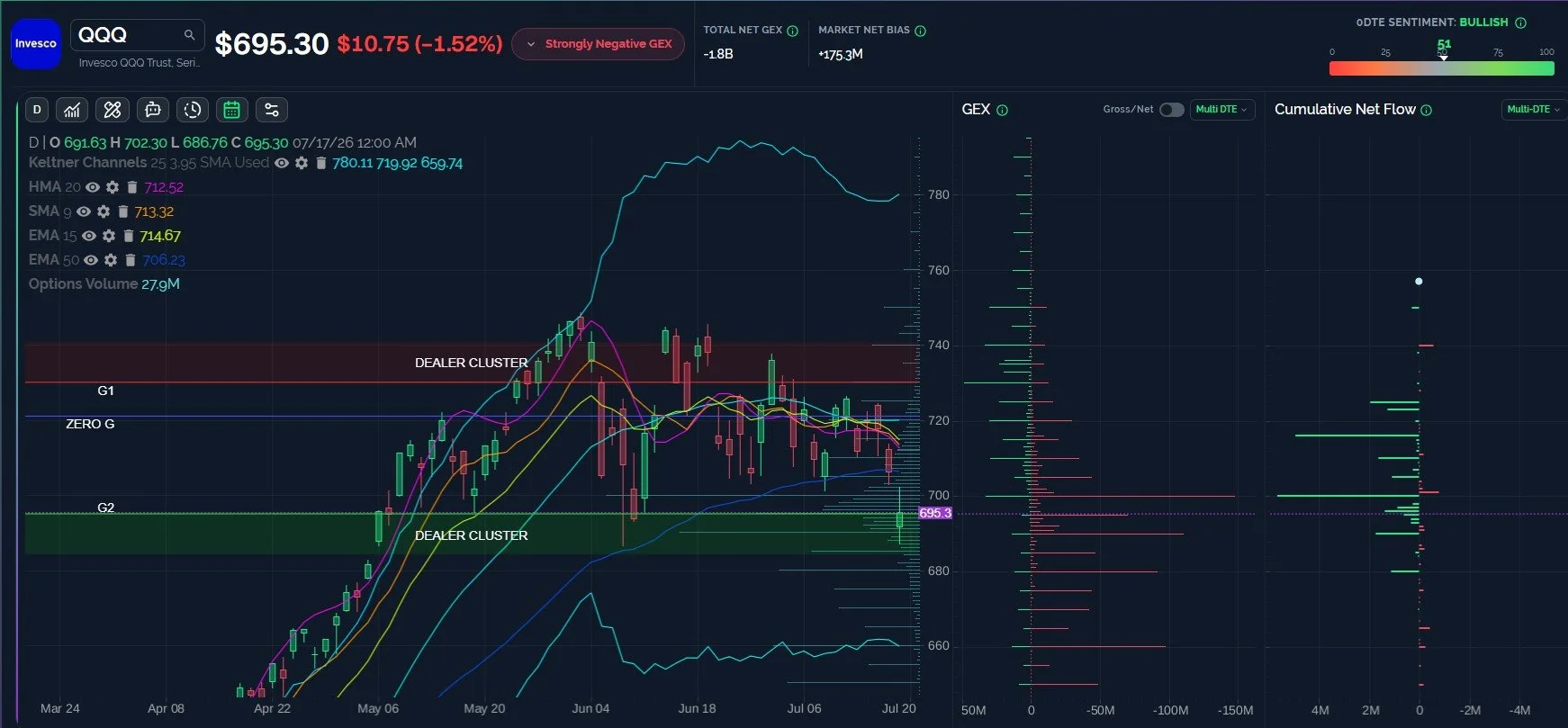1568x728 pixels.
Task: Delete the SMA 9 indicator
Action: [x=122, y=211]
